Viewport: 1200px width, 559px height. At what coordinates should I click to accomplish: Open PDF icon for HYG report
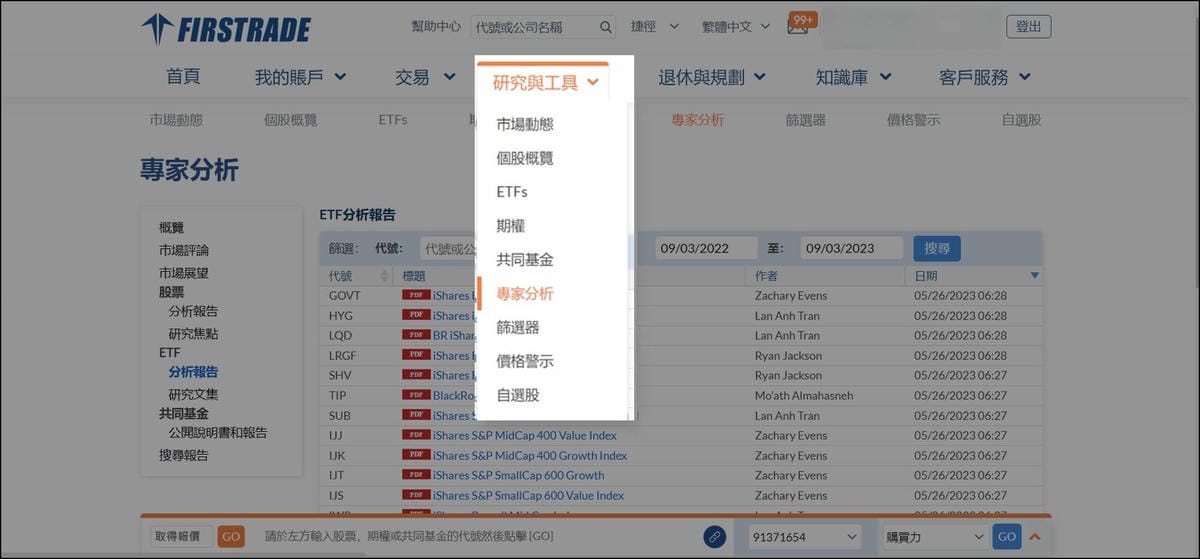(x=415, y=316)
